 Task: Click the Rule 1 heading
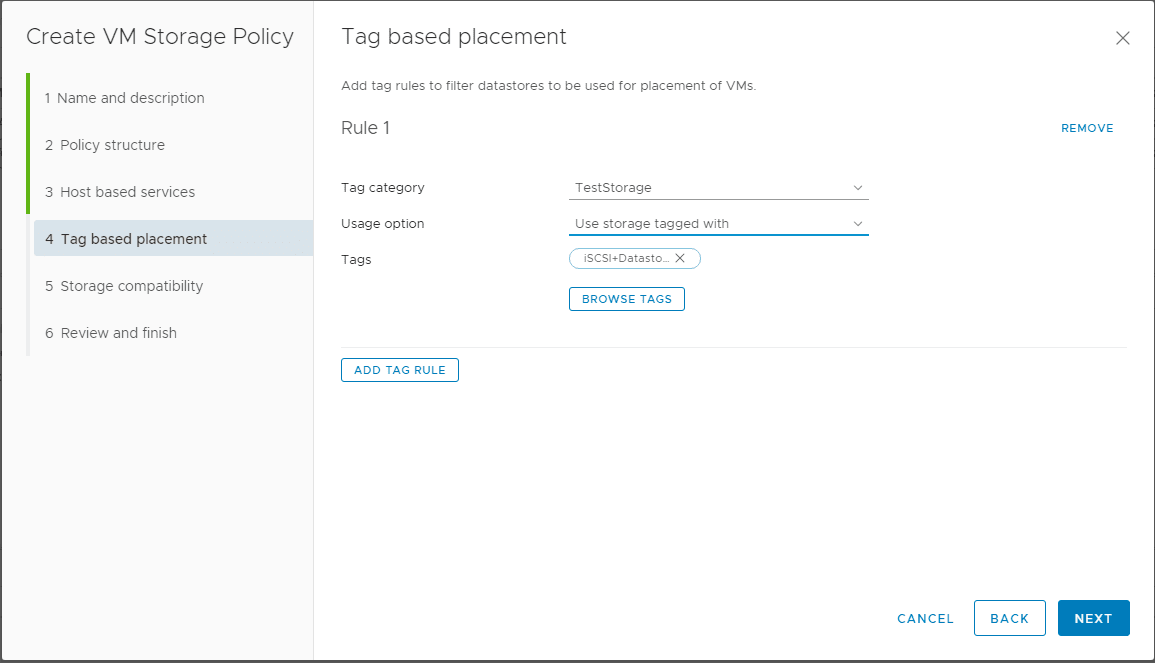tap(366, 128)
